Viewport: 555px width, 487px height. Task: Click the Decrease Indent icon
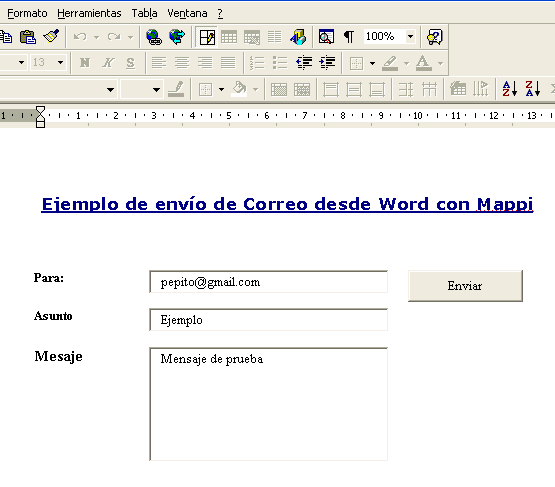(304, 63)
